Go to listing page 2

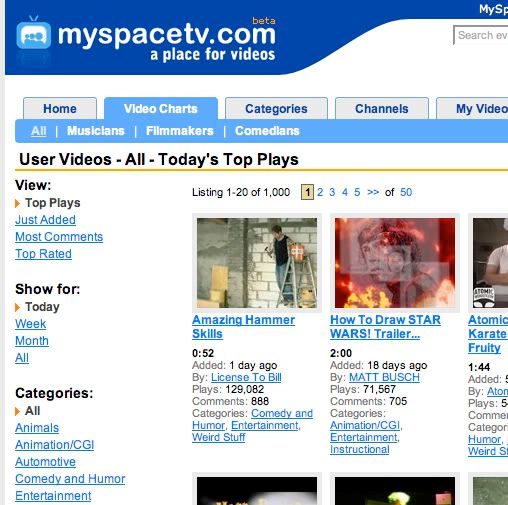coord(320,192)
